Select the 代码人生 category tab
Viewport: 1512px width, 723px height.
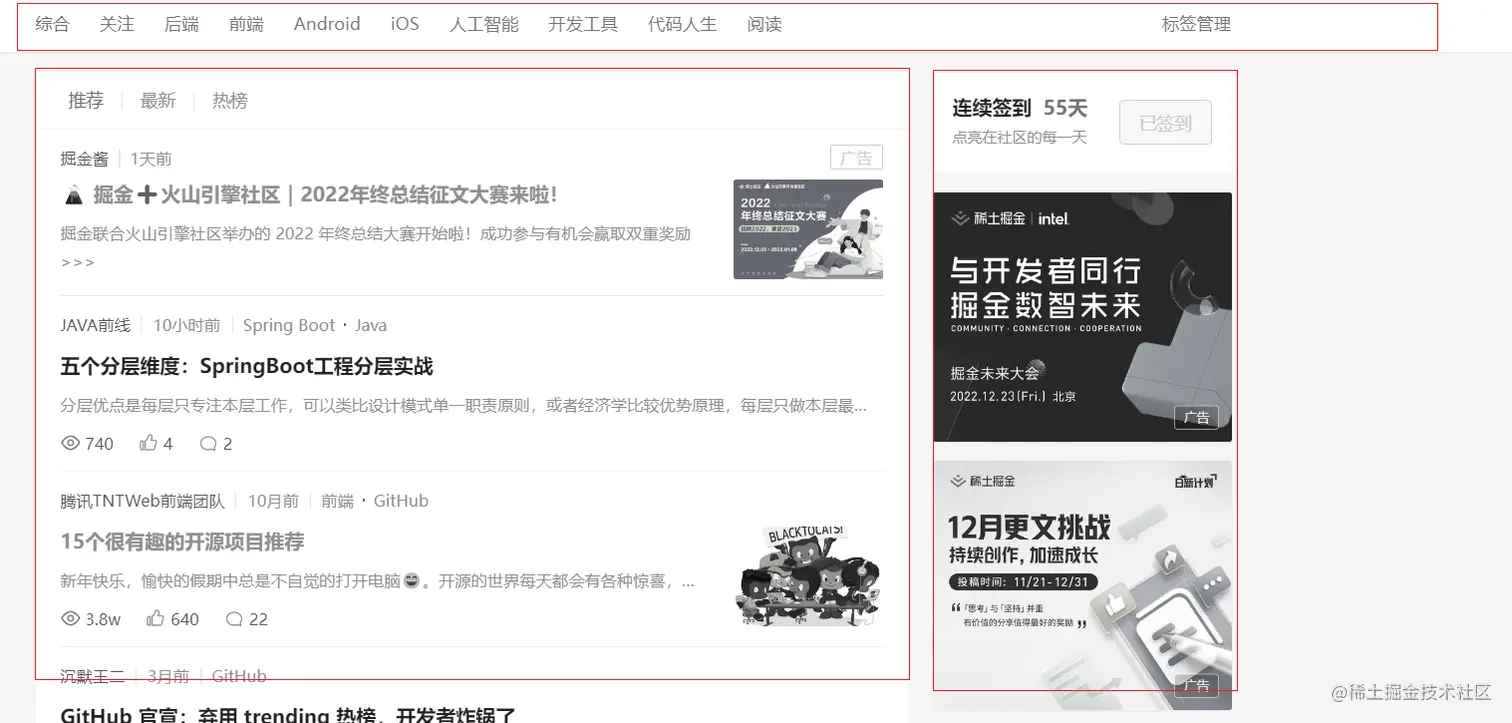682,24
